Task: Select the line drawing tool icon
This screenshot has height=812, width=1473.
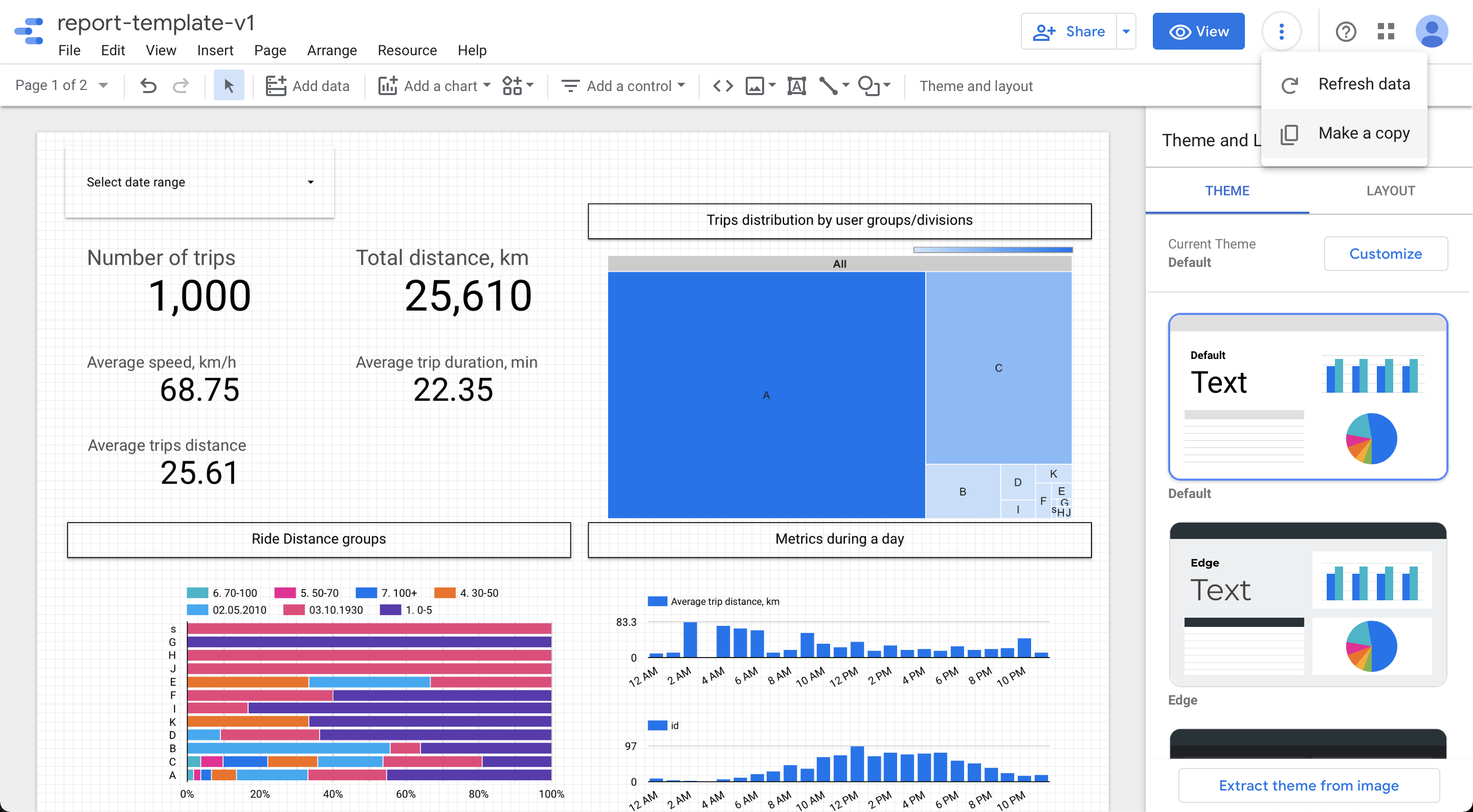Action: tap(828, 86)
